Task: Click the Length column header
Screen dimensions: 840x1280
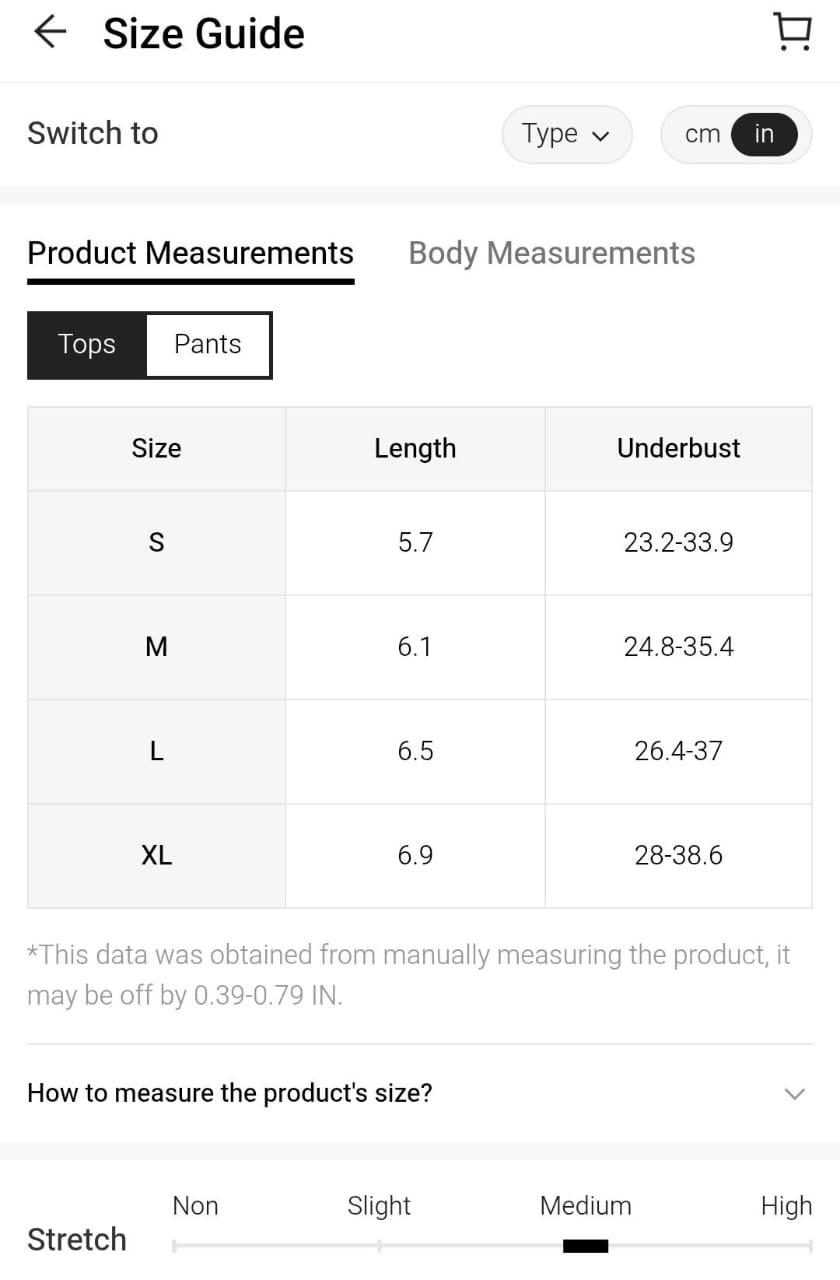Action: 415,448
